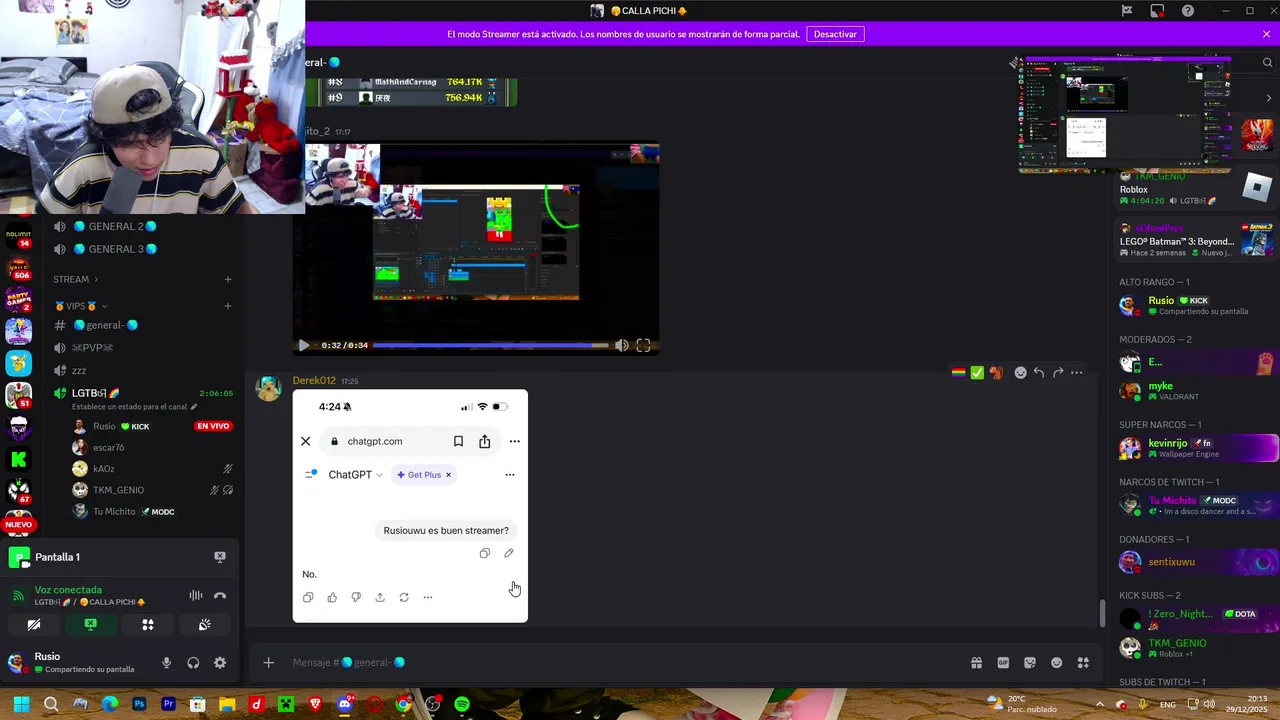Open the gift icon in message bar
The height and width of the screenshot is (720, 1280).
[976, 662]
